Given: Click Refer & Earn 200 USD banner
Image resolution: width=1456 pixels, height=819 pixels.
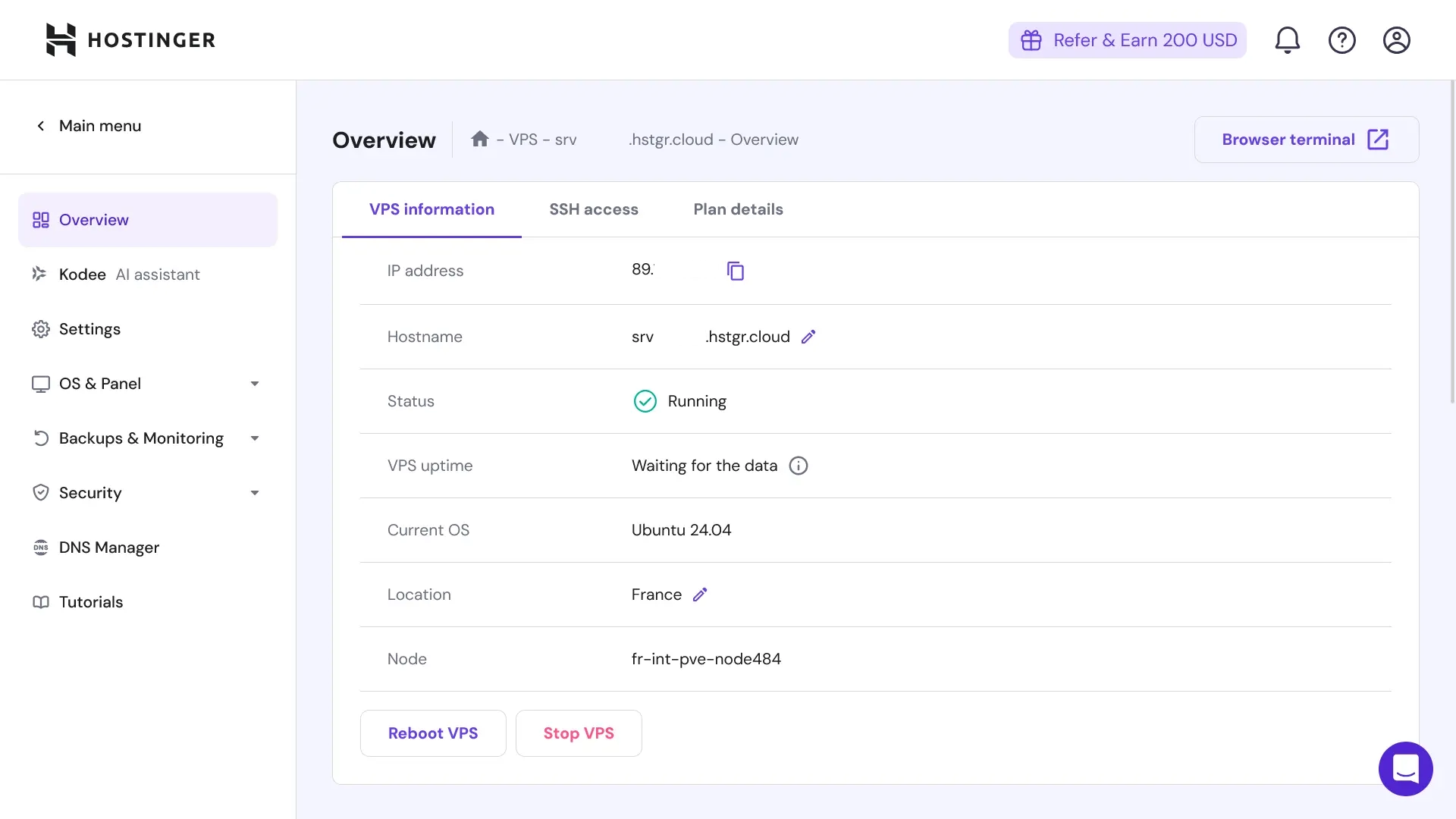Looking at the screenshot, I should [1127, 40].
